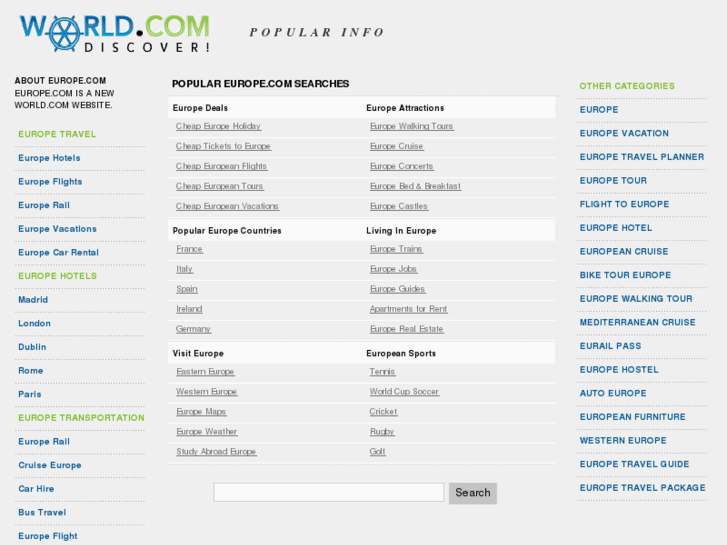Open the Europe Car Rental link

tap(58, 253)
